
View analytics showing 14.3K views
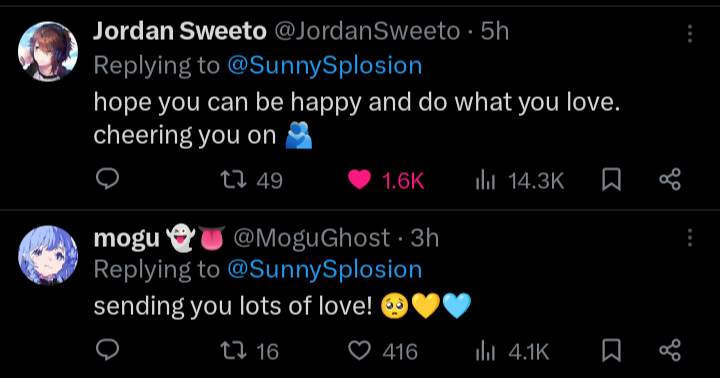[x=519, y=180]
